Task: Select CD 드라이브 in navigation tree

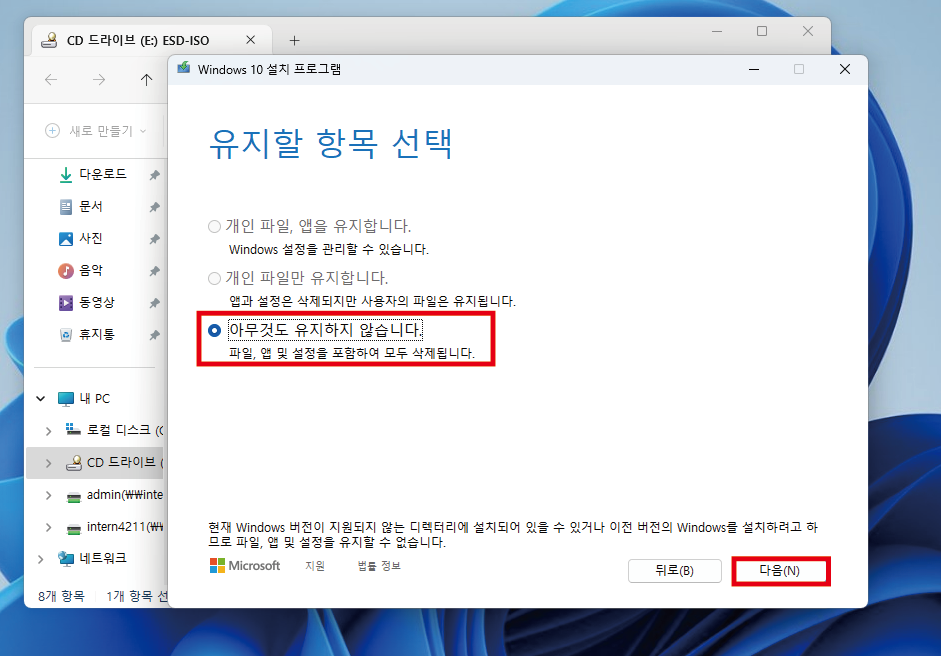Action: [115, 462]
